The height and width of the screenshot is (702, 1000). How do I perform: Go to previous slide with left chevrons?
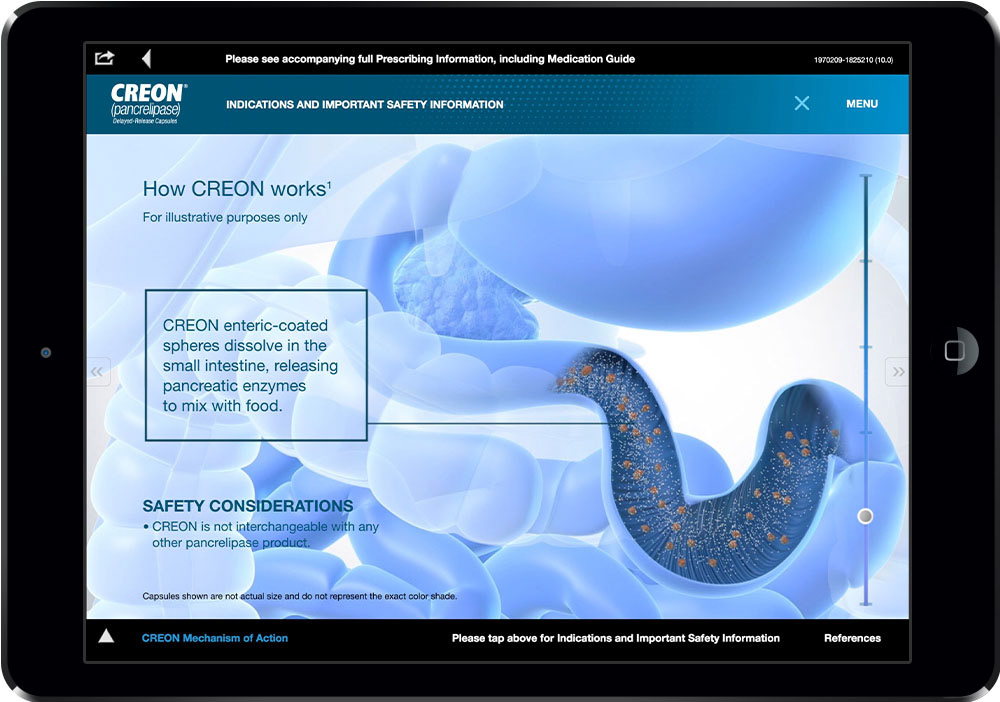97,372
